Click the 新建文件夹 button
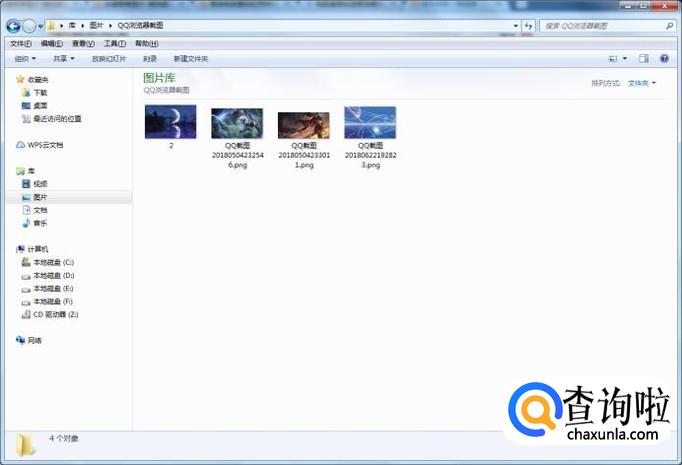This screenshot has height=465, width=682. [191, 59]
